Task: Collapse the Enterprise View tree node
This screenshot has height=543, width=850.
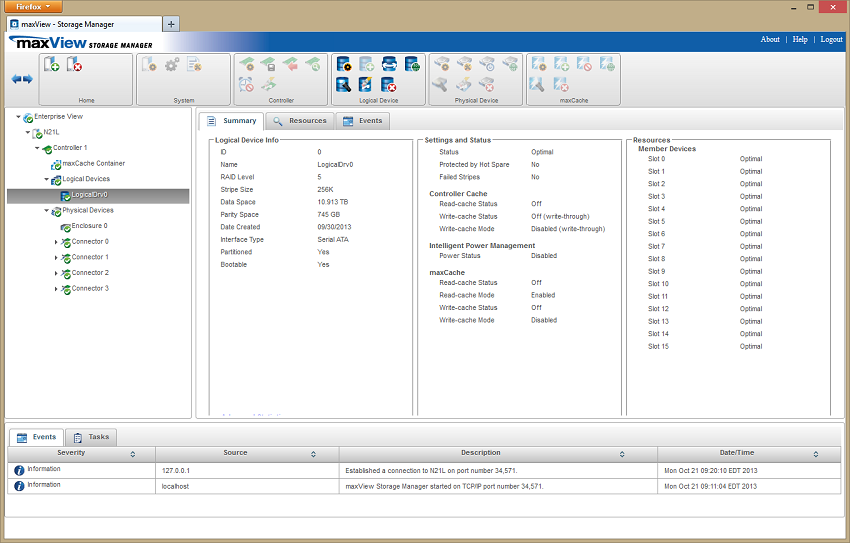Action: coord(18,117)
